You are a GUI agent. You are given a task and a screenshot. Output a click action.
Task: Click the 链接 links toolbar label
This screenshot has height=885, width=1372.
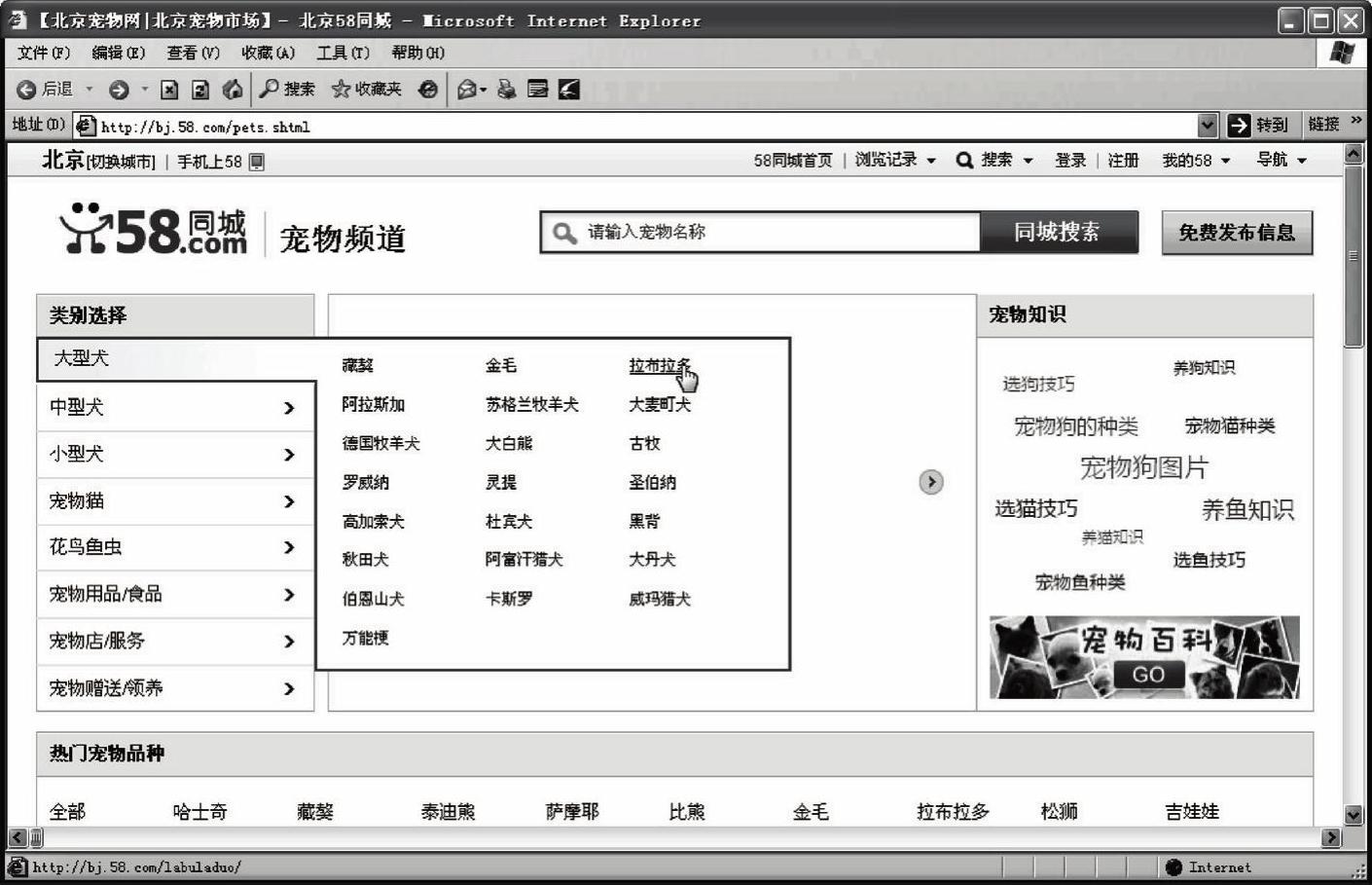(1323, 124)
